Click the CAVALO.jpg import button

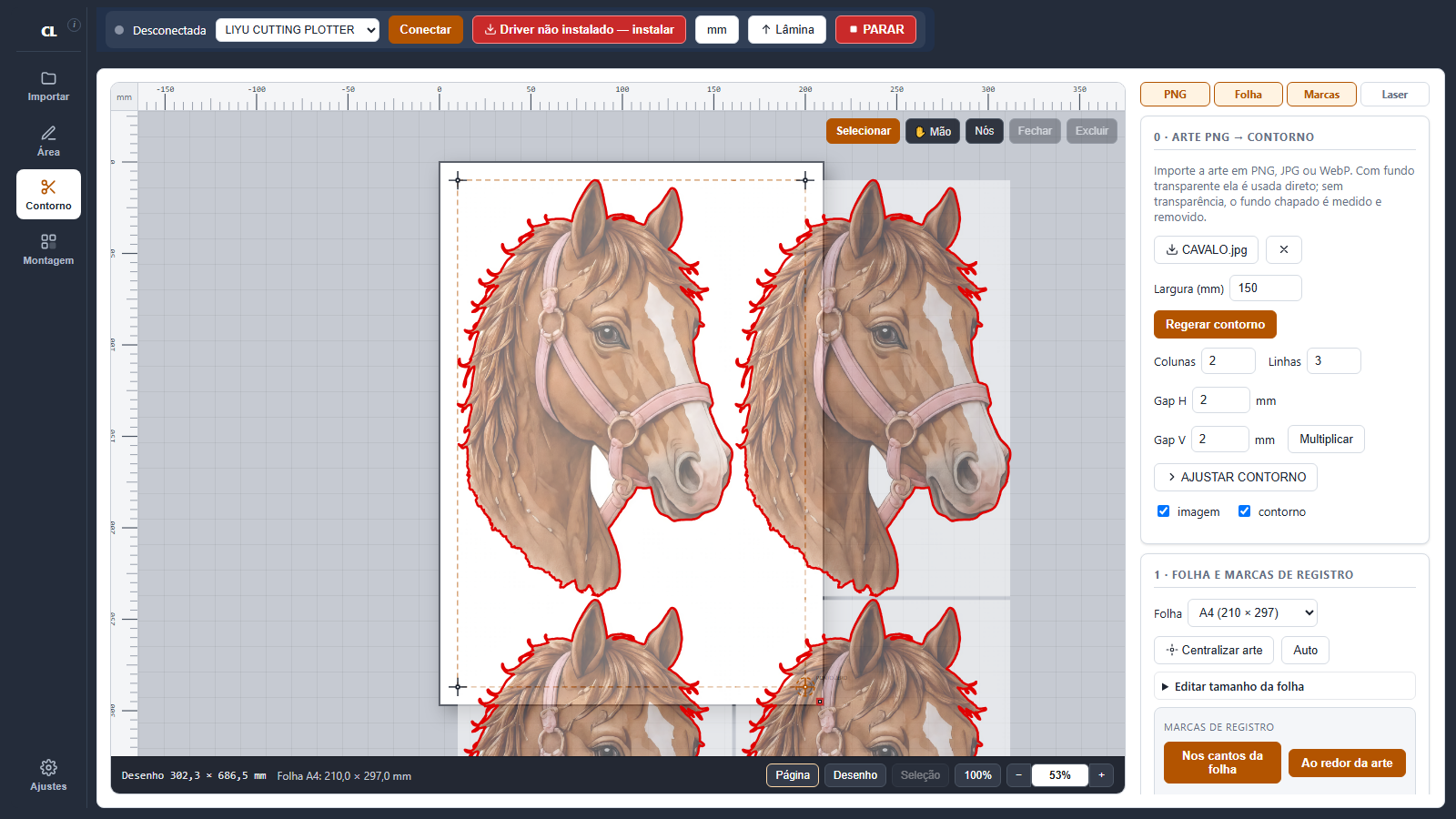pos(1206,249)
